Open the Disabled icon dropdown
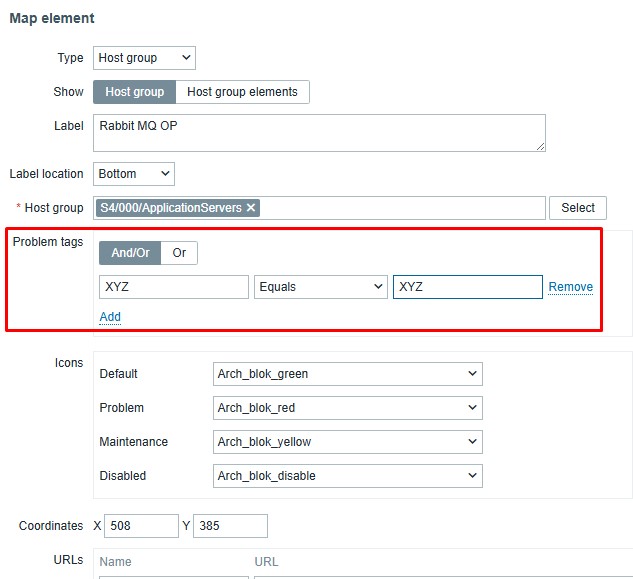Viewport: 633px width, 579px height. [x=347, y=476]
